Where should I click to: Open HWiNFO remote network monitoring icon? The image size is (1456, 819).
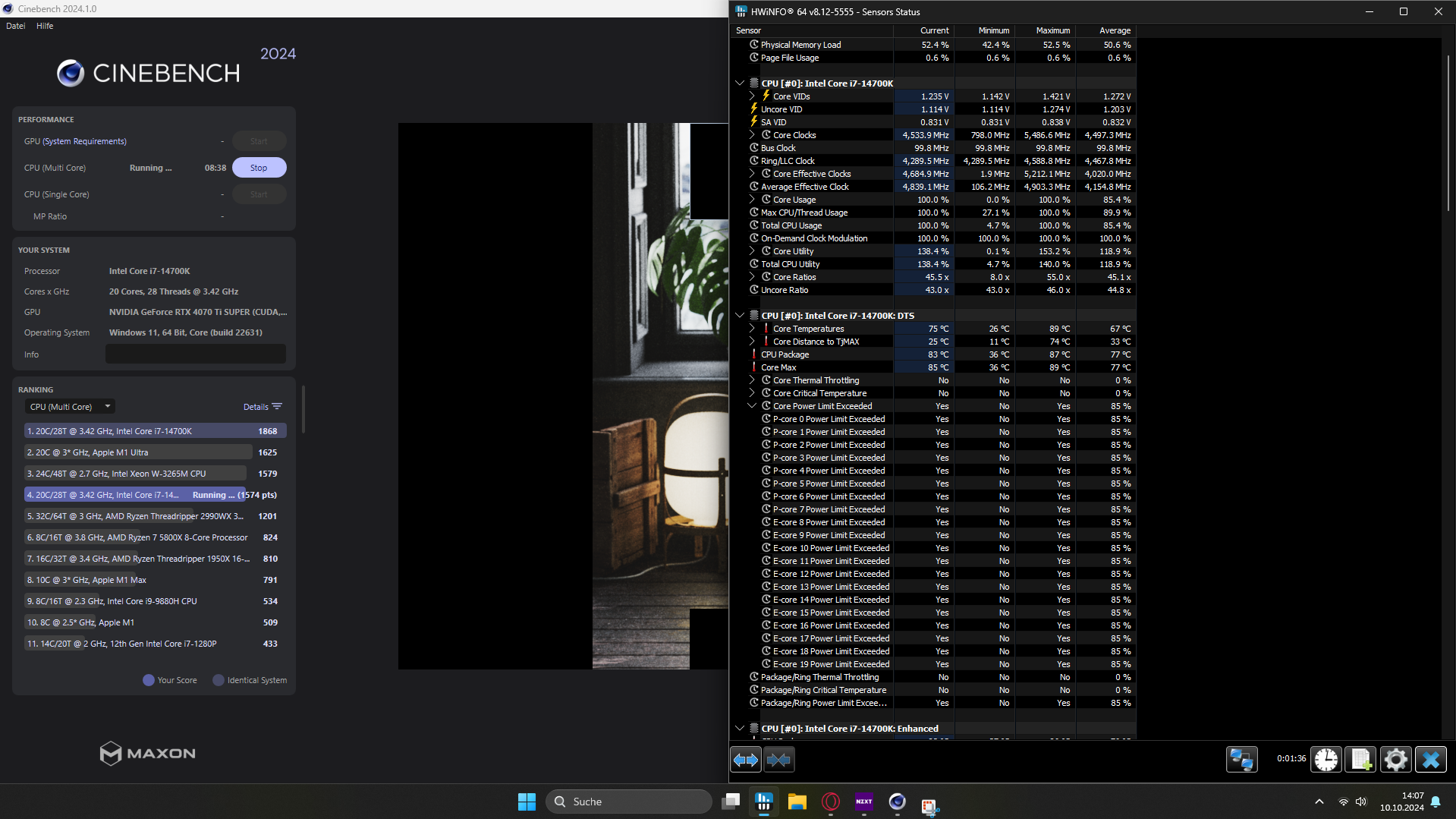point(1242,759)
